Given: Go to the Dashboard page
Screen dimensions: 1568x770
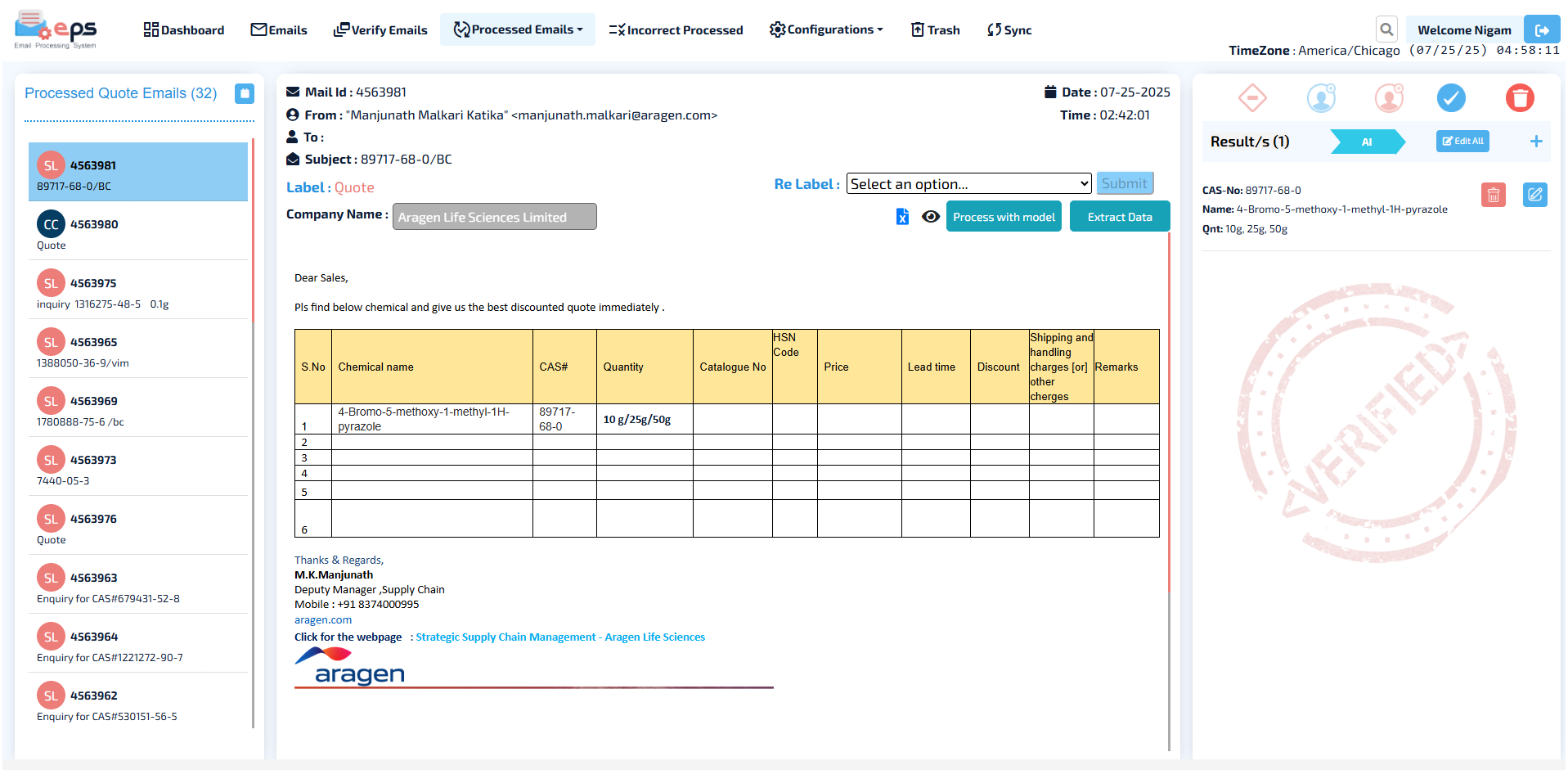Looking at the screenshot, I should 184,30.
